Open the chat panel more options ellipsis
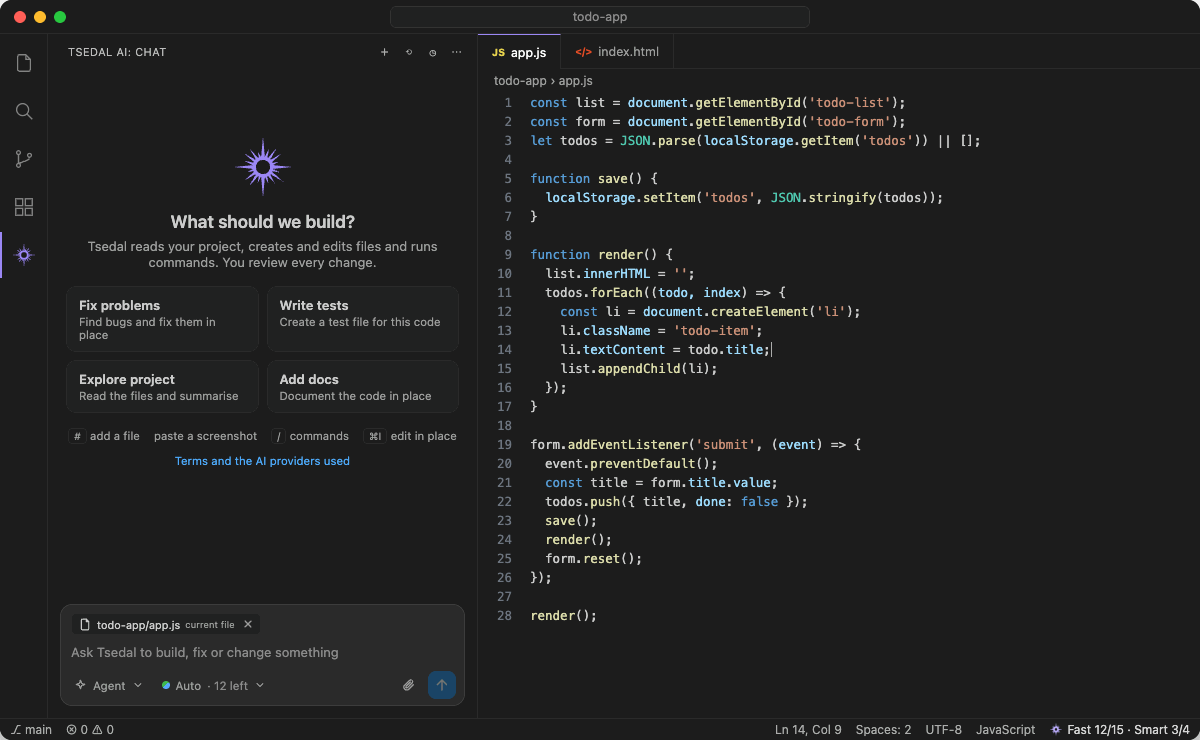Image resolution: width=1200 pixels, height=740 pixels. click(457, 52)
